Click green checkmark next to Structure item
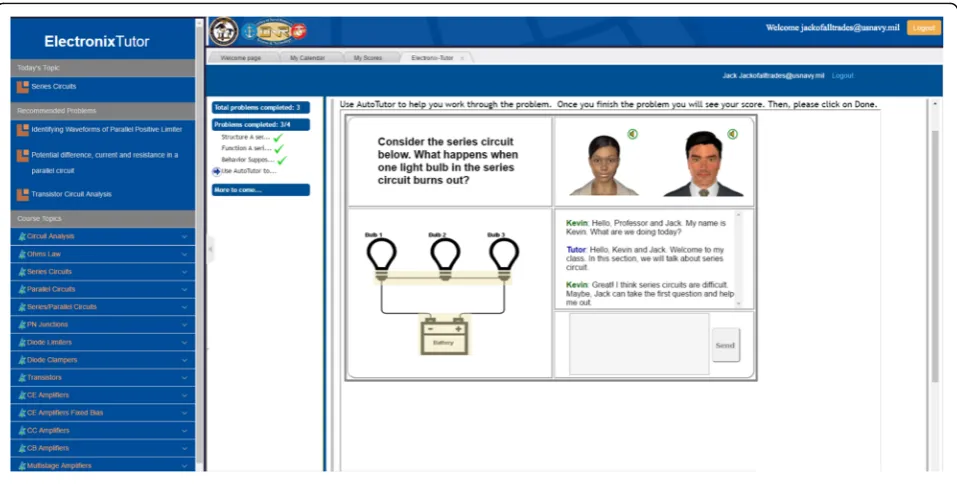The height and width of the screenshot is (484, 957). (278, 138)
